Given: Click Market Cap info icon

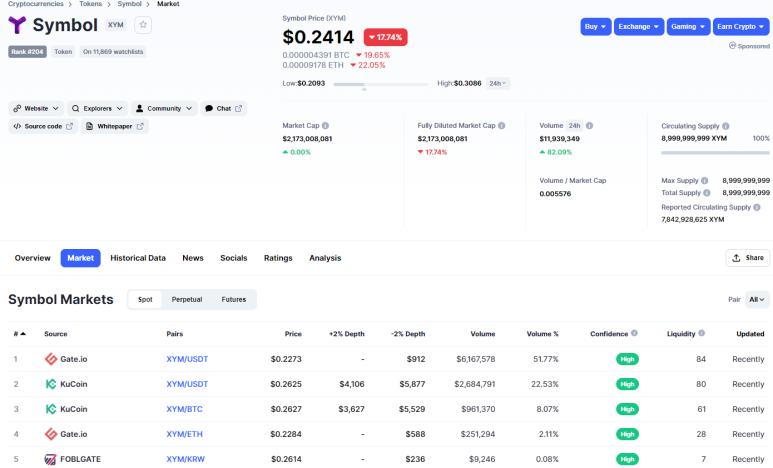Looking at the screenshot, I should point(325,126).
